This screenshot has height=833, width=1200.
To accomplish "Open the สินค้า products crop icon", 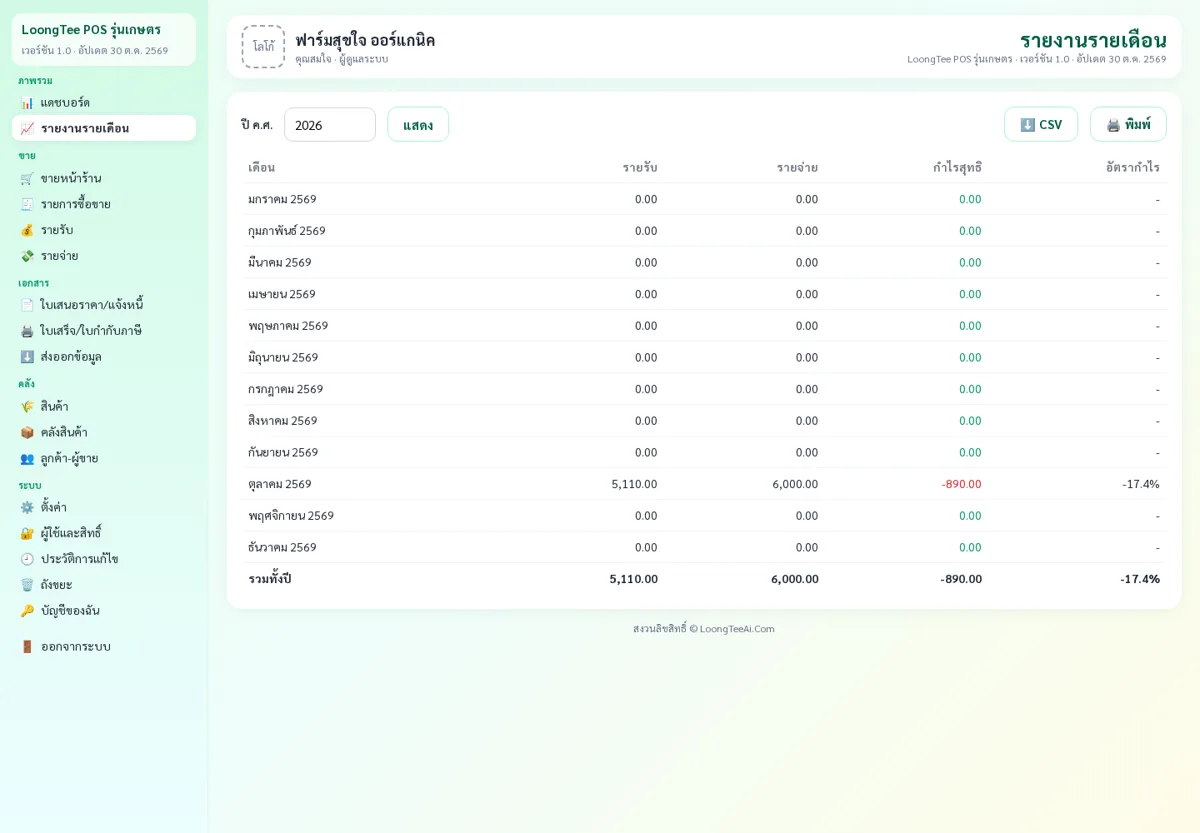I will pos(27,406).
